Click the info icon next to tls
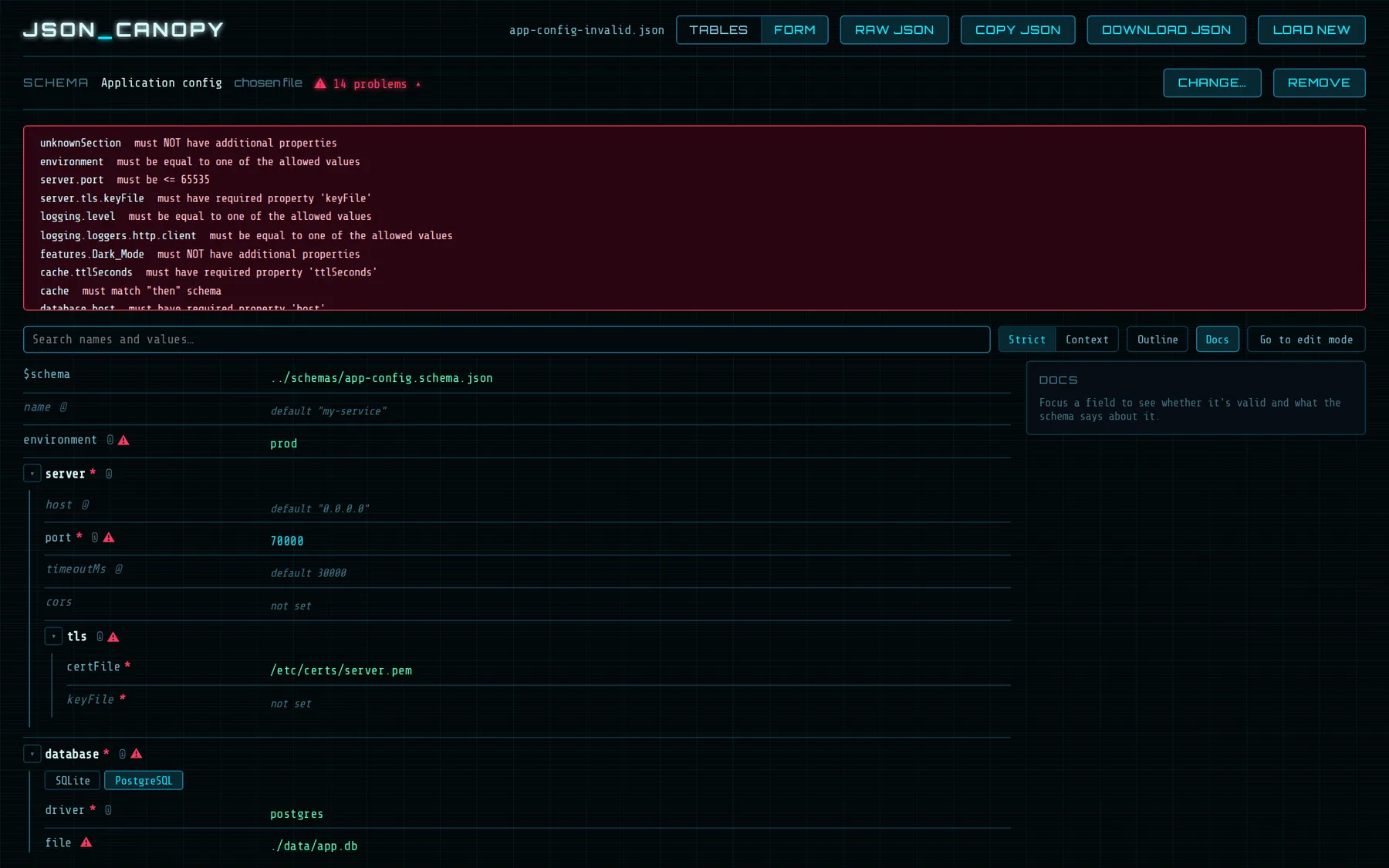 (100, 637)
